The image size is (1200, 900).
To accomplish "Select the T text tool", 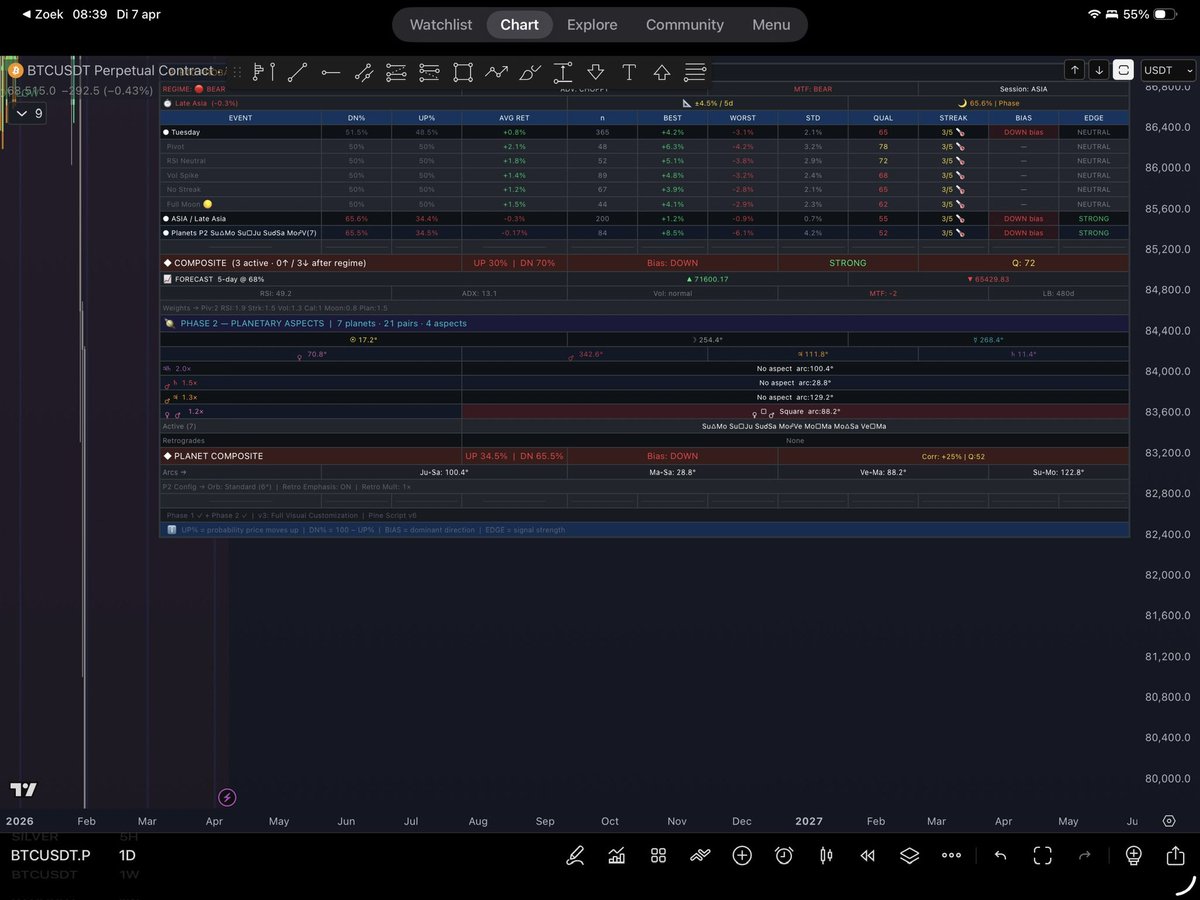I will [x=629, y=72].
